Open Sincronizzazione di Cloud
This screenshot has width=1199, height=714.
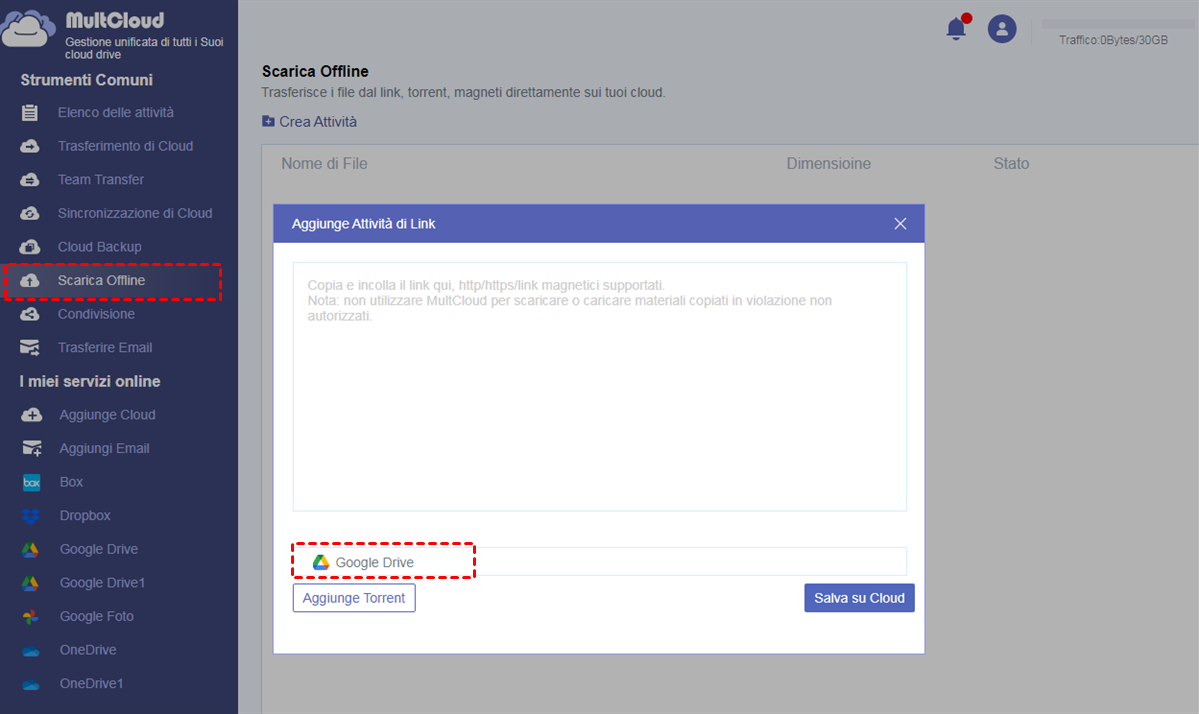coord(135,213)
